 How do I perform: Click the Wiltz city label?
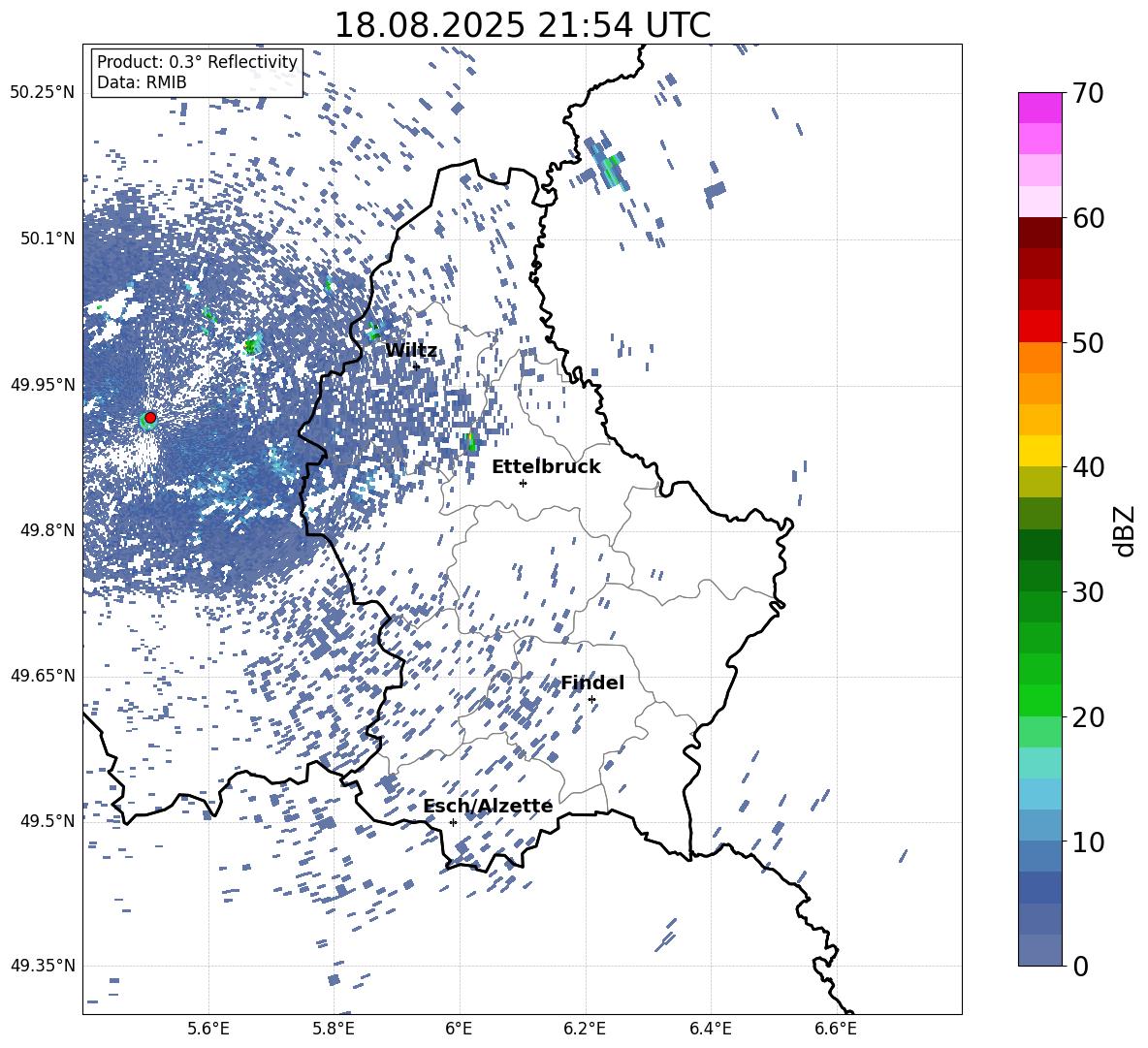[x=411, y=351]
